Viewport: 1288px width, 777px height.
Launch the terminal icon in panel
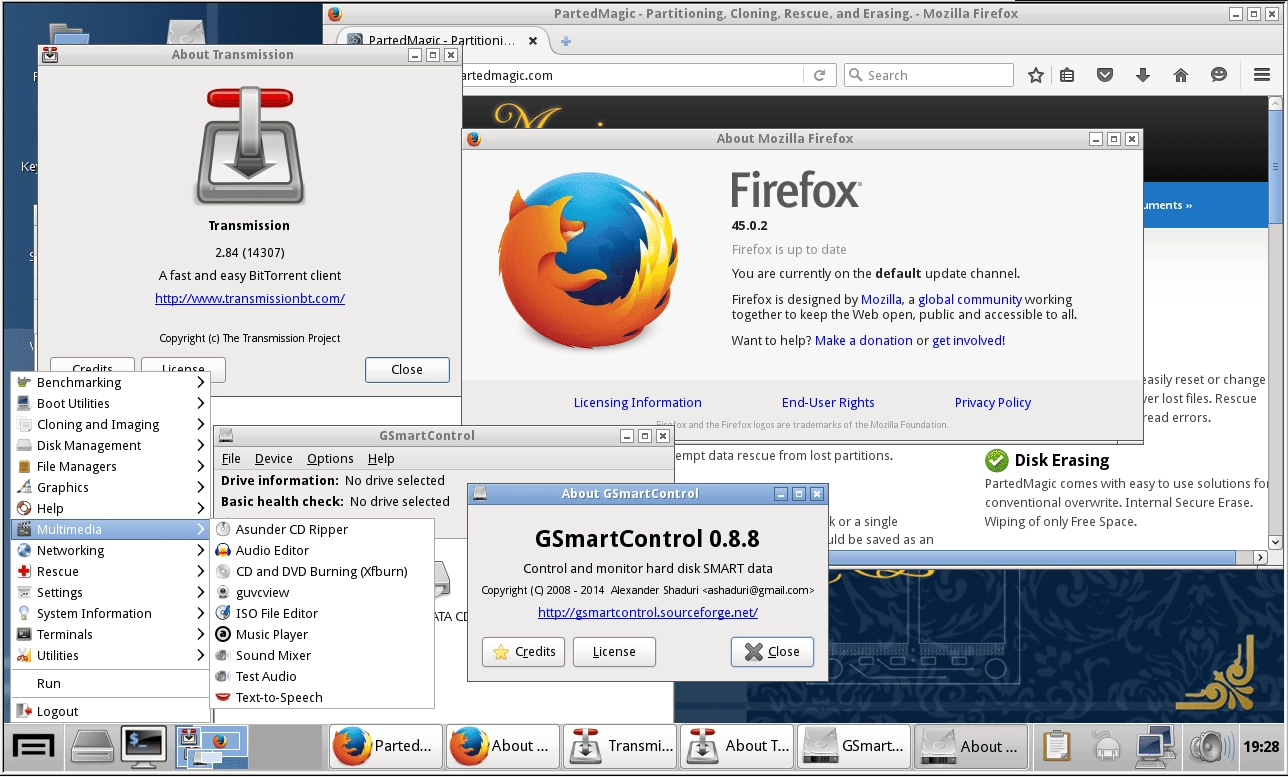[x=143, y=746]
